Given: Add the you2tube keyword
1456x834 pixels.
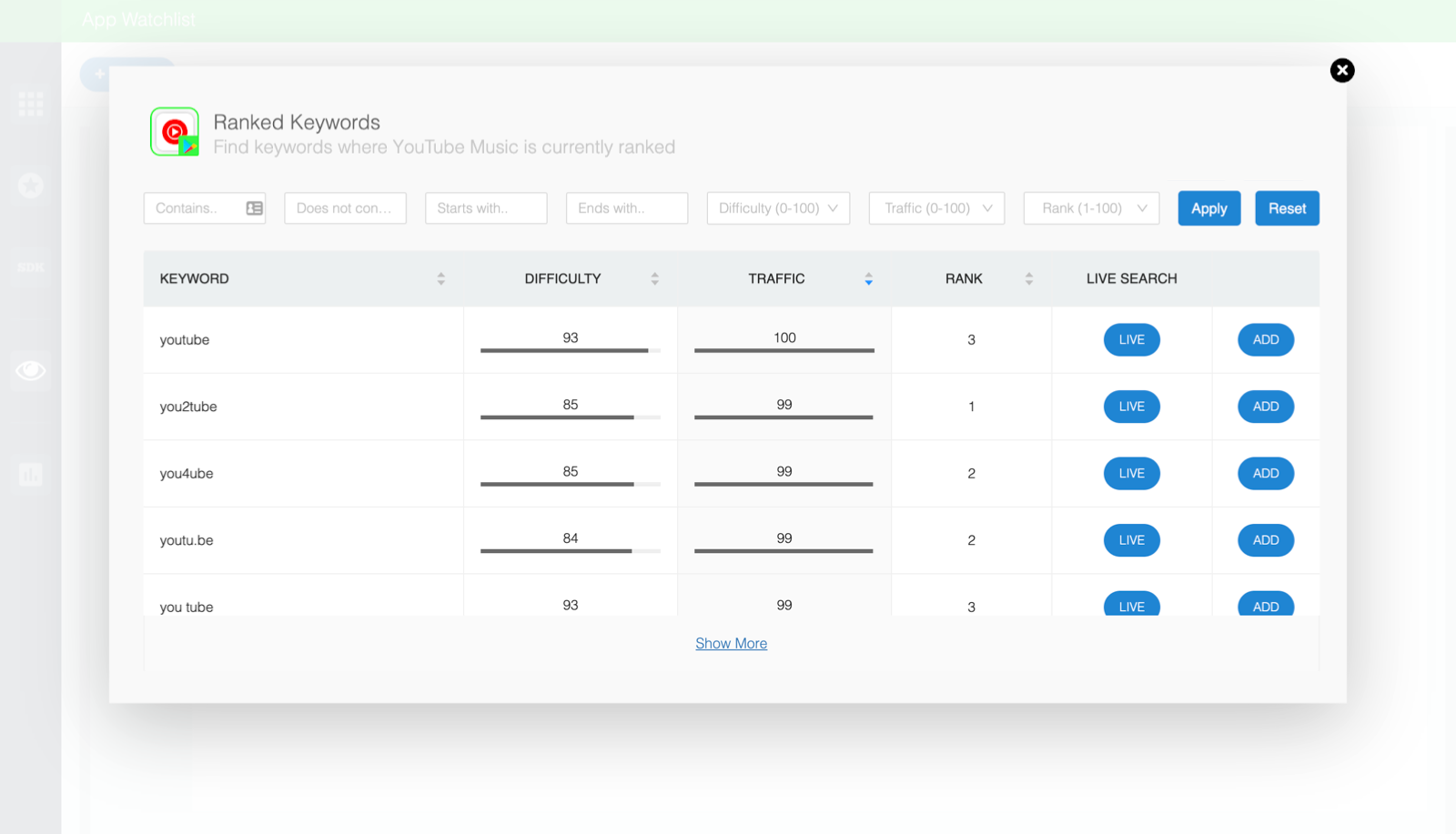Looking at the screenshot, I should pyautogui.click(x=1266, y=407).
